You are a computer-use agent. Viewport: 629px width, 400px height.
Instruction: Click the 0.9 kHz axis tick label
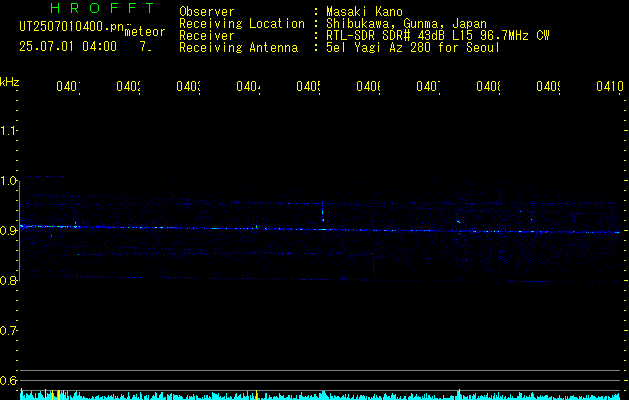click(8, 230)
